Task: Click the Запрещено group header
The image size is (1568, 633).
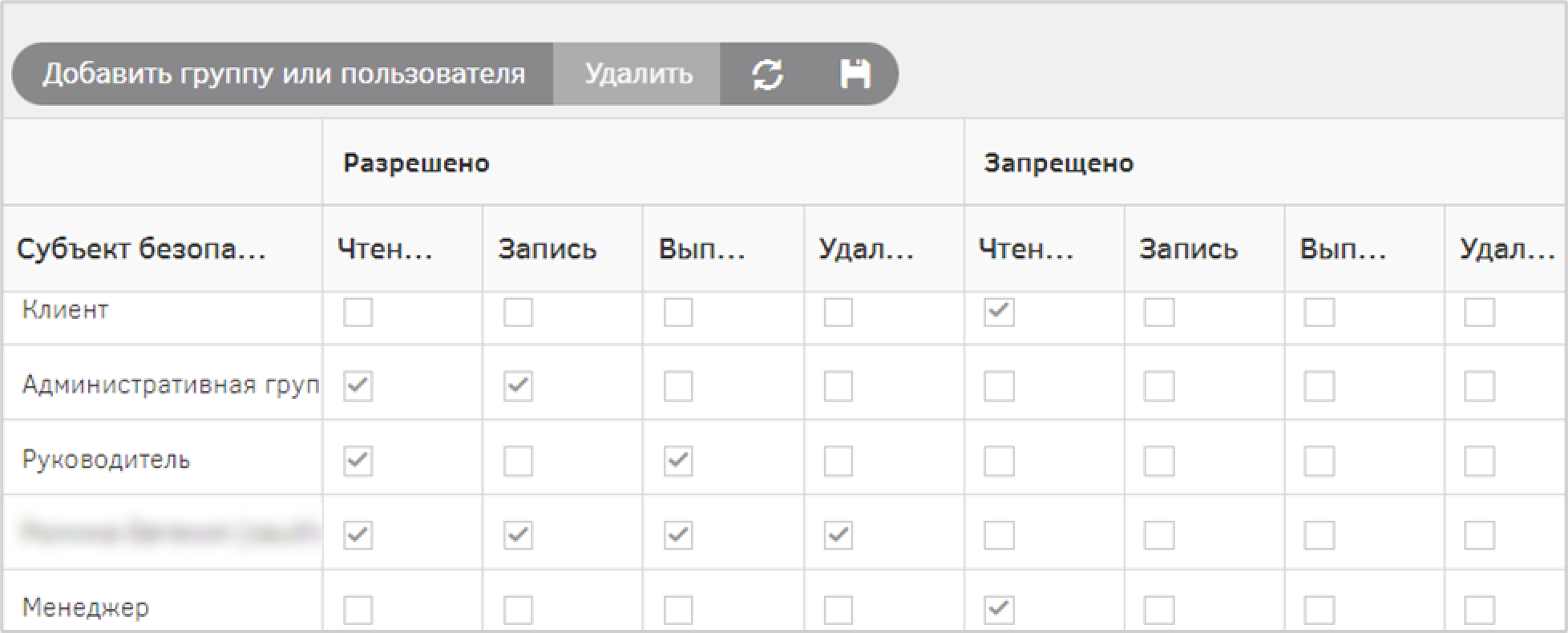Action: [1058, 163]
